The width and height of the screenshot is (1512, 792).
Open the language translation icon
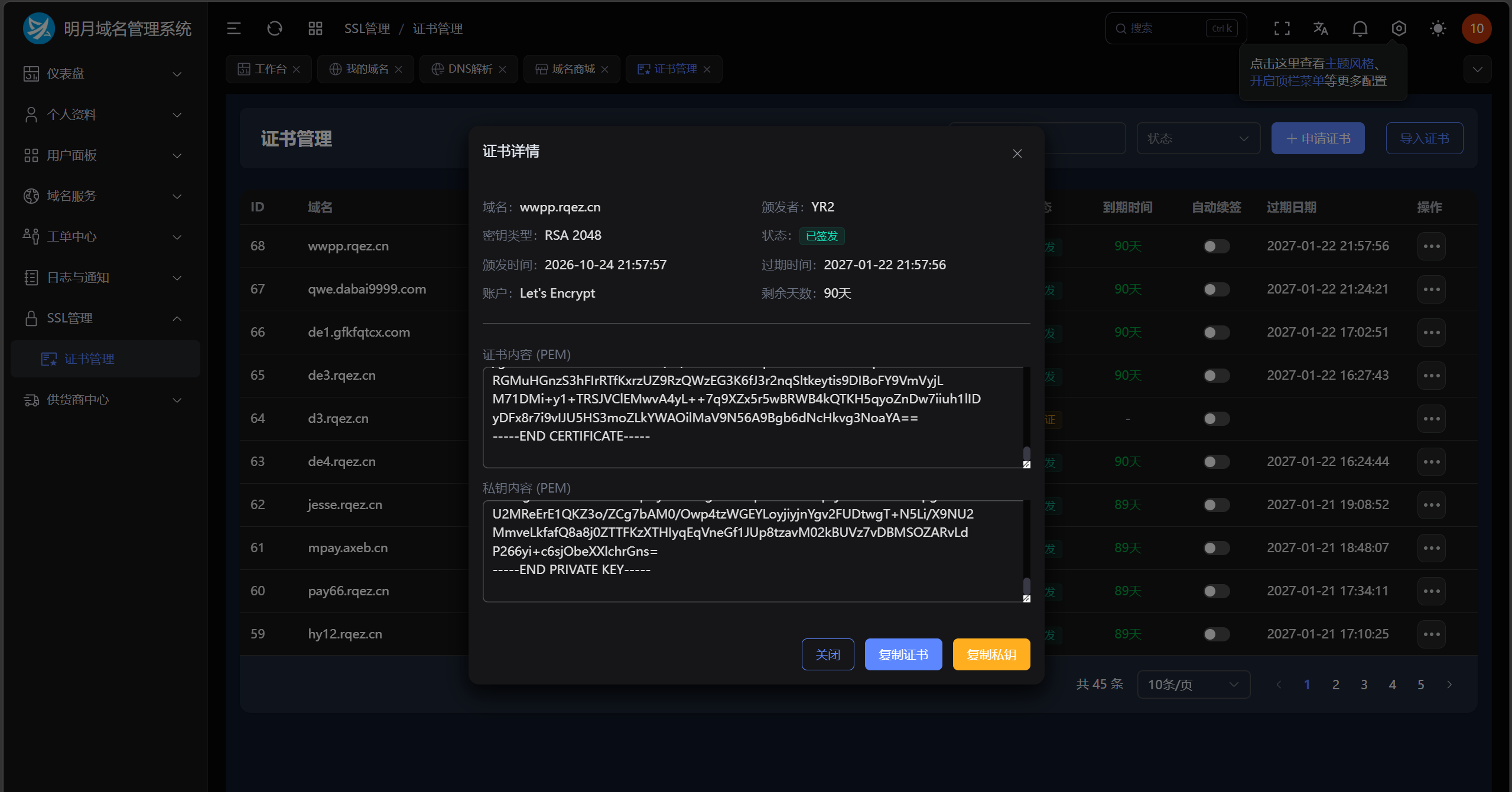[1321, 28]
